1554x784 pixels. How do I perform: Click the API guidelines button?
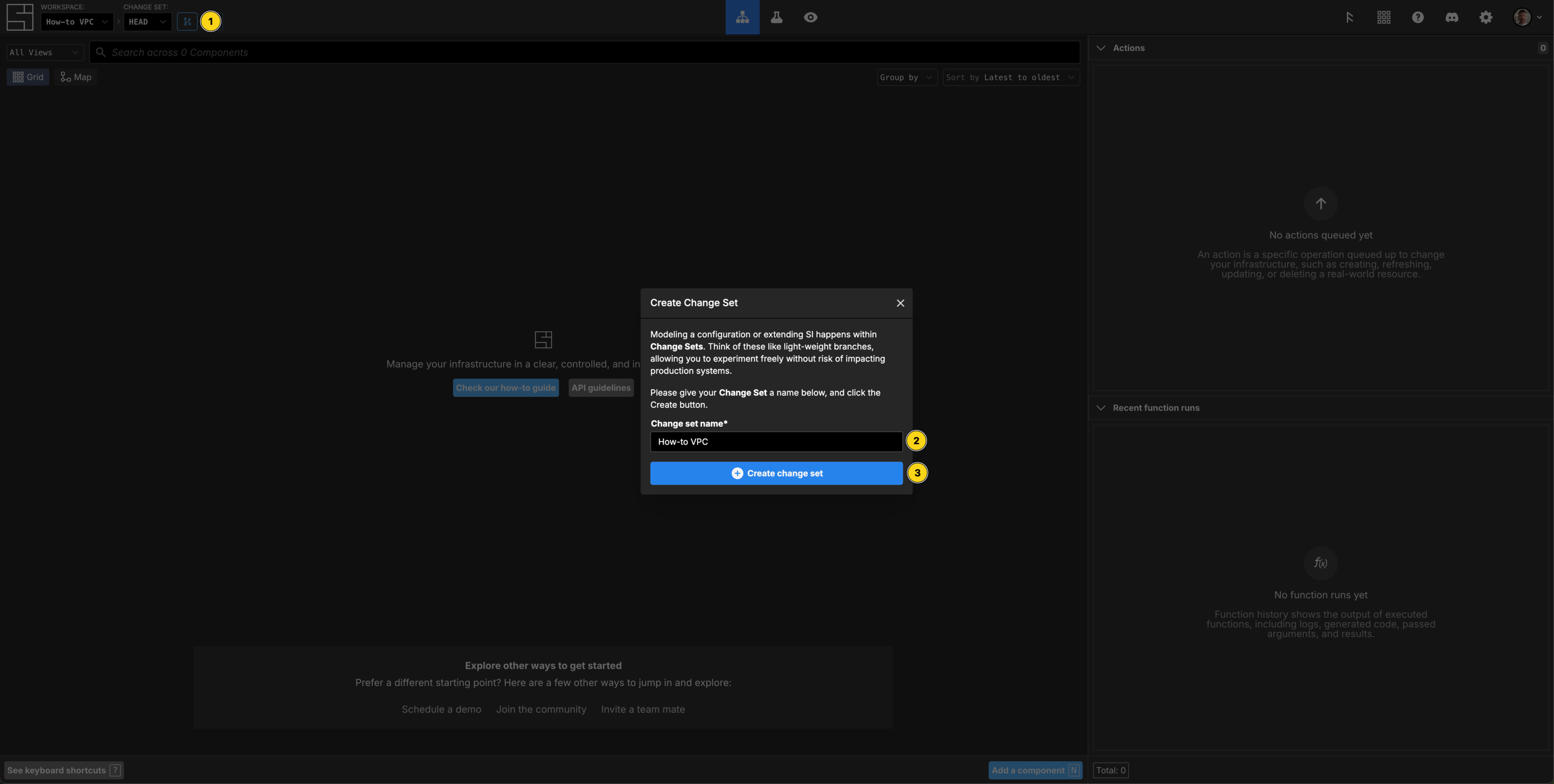[601, 388]
